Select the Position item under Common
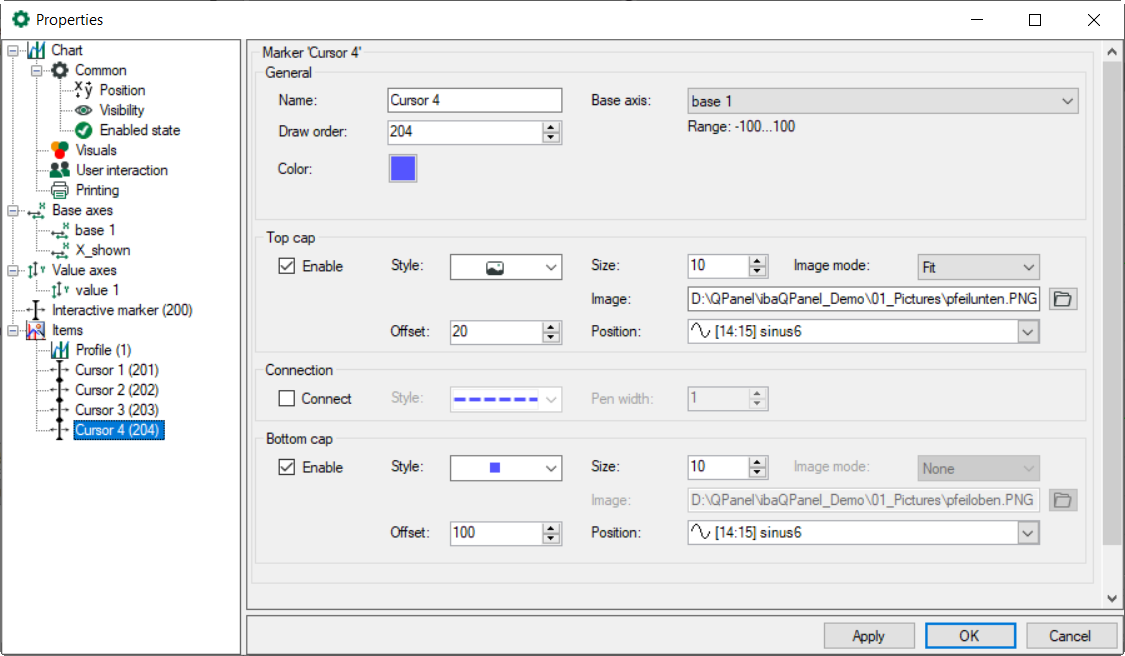This screenshot has height=656, width=1125. [122, 90]
